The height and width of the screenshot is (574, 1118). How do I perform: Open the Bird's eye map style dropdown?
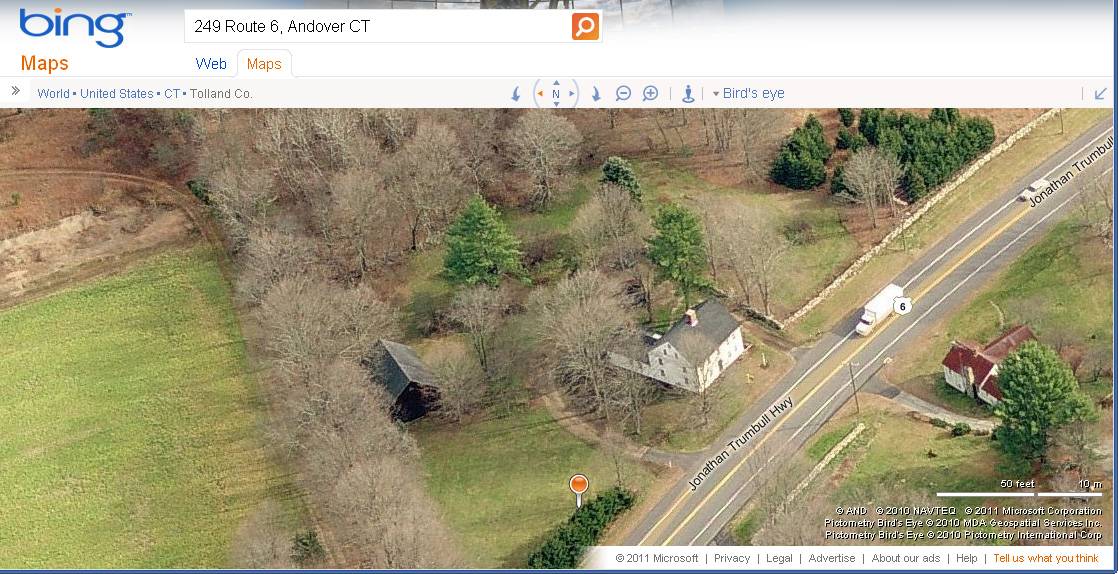749,93
